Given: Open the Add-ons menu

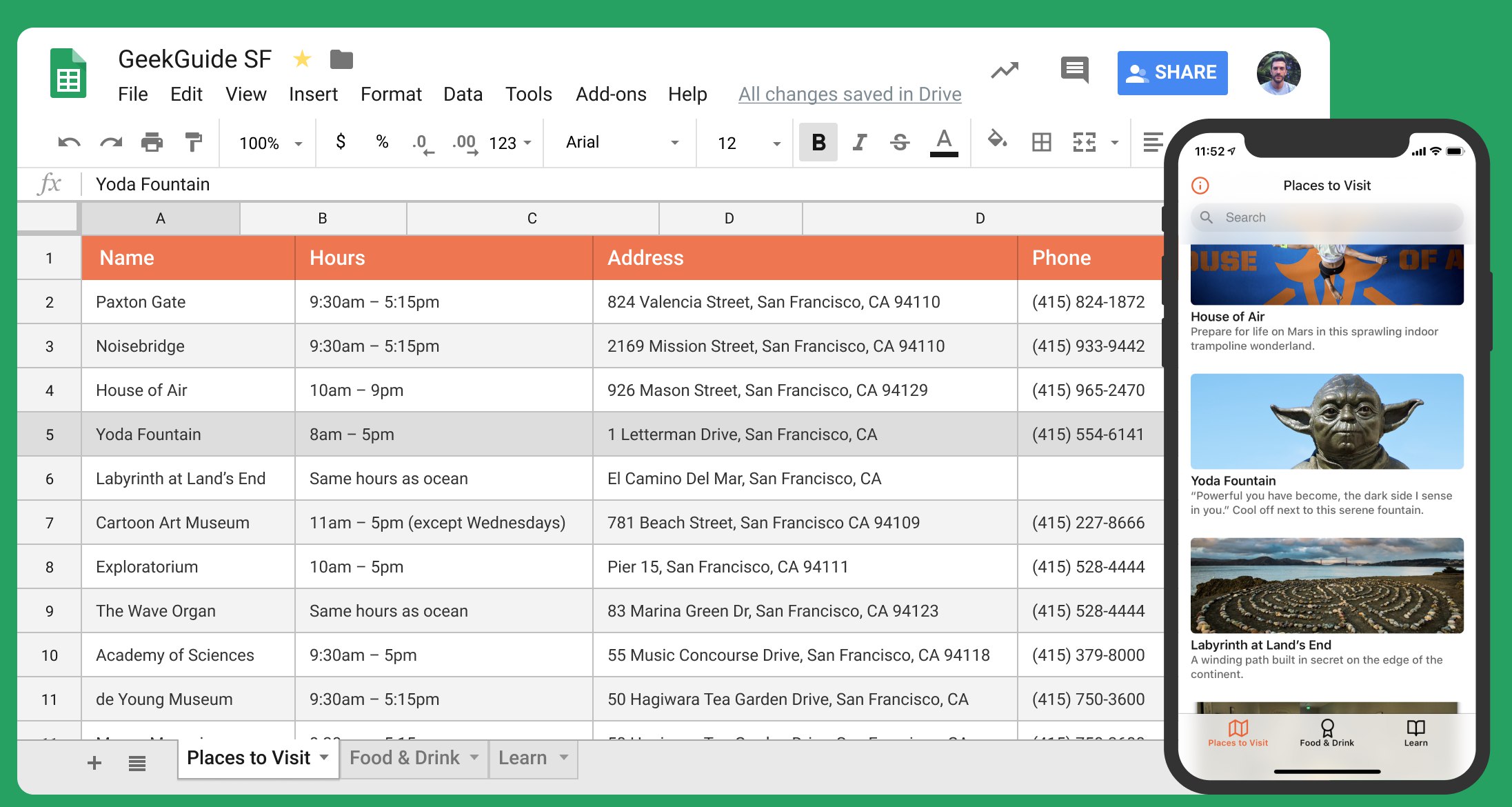Looking at the screenshot, I should [611, 94].
